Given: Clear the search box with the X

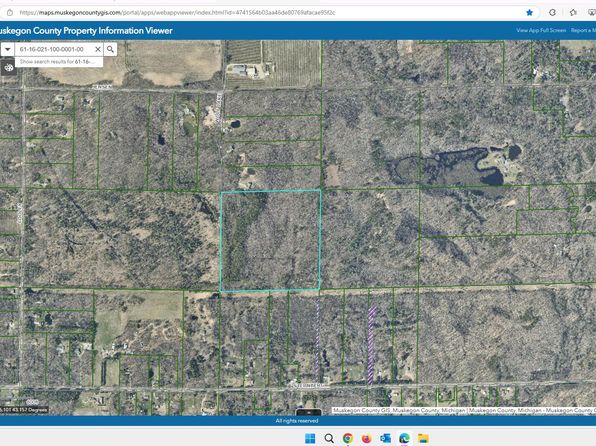Looking at the screenshot, I should point(98,49).
